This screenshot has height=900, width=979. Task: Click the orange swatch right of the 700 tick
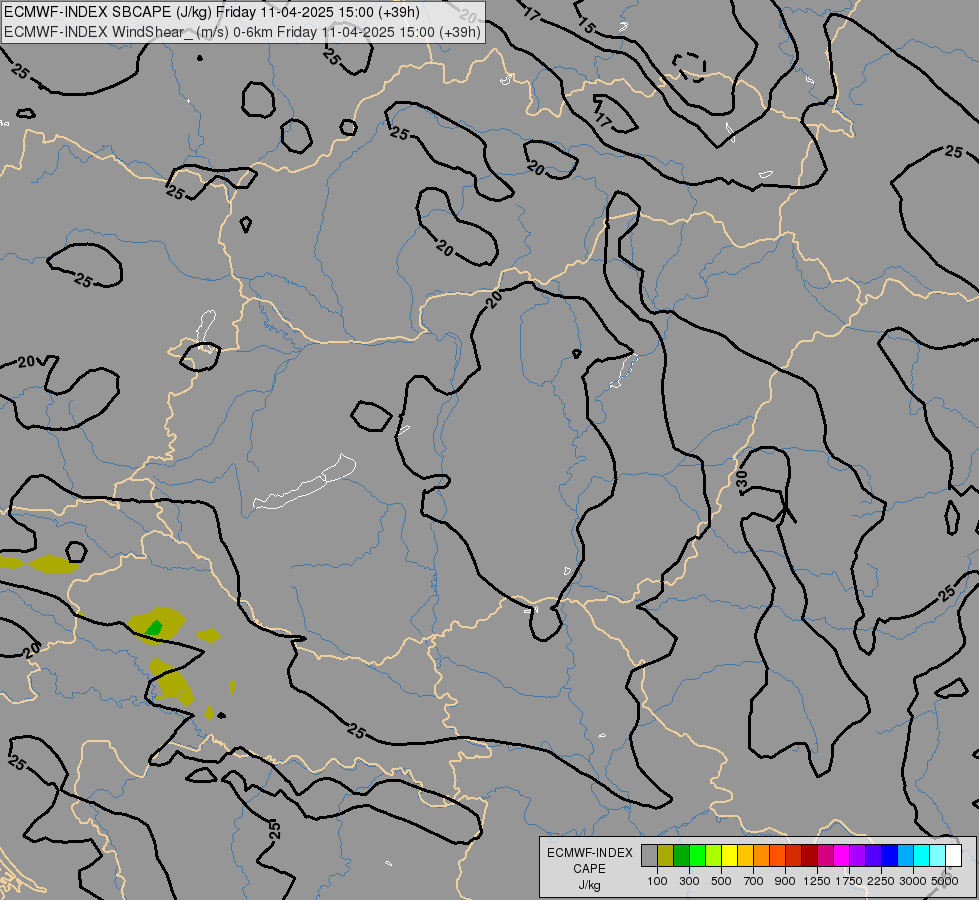[x=761, y=856]
